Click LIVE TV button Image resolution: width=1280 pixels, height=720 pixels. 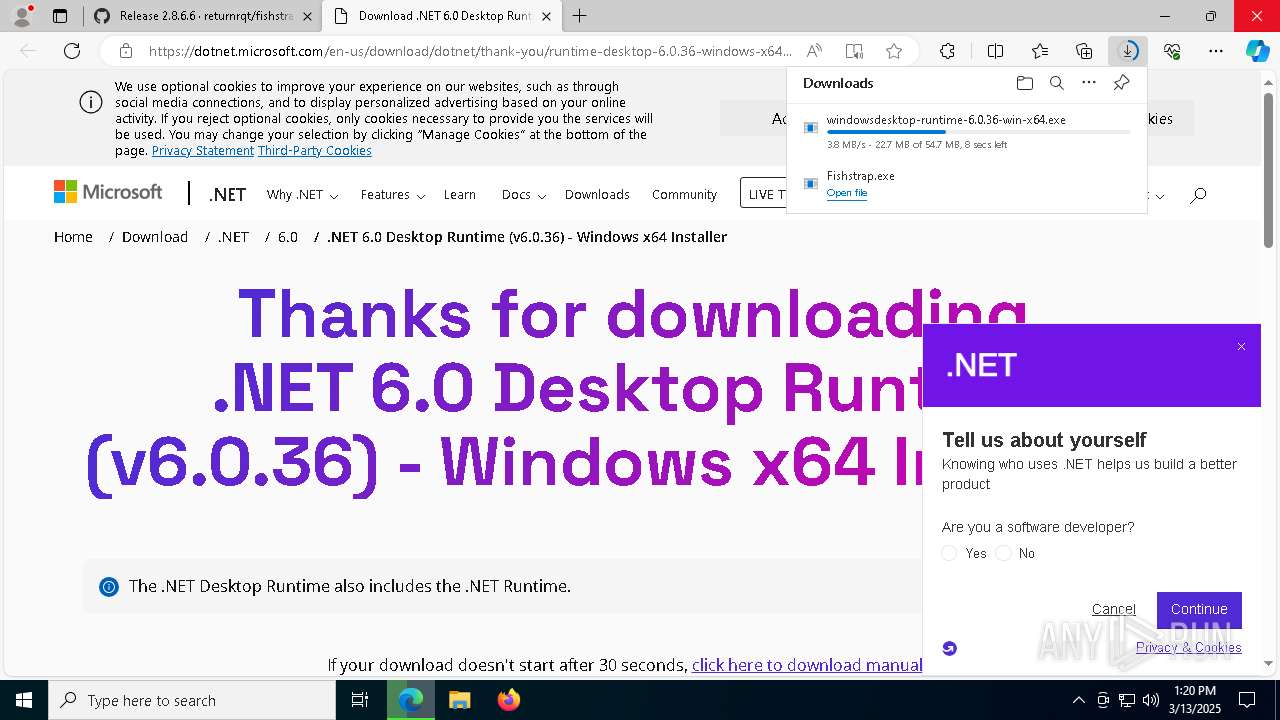(765, 194)
